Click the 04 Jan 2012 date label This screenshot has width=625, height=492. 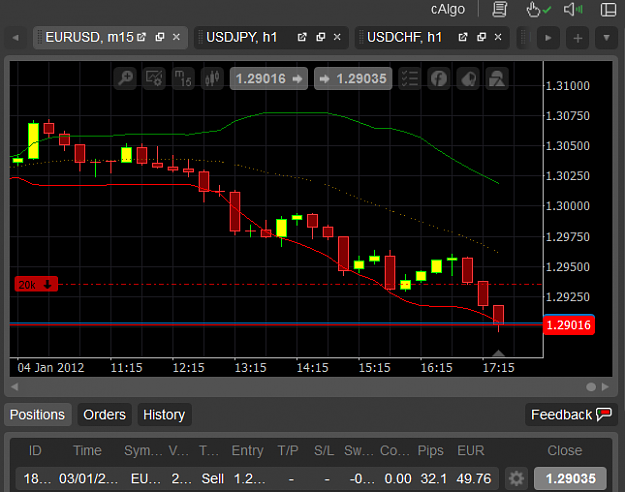(51, 368)
